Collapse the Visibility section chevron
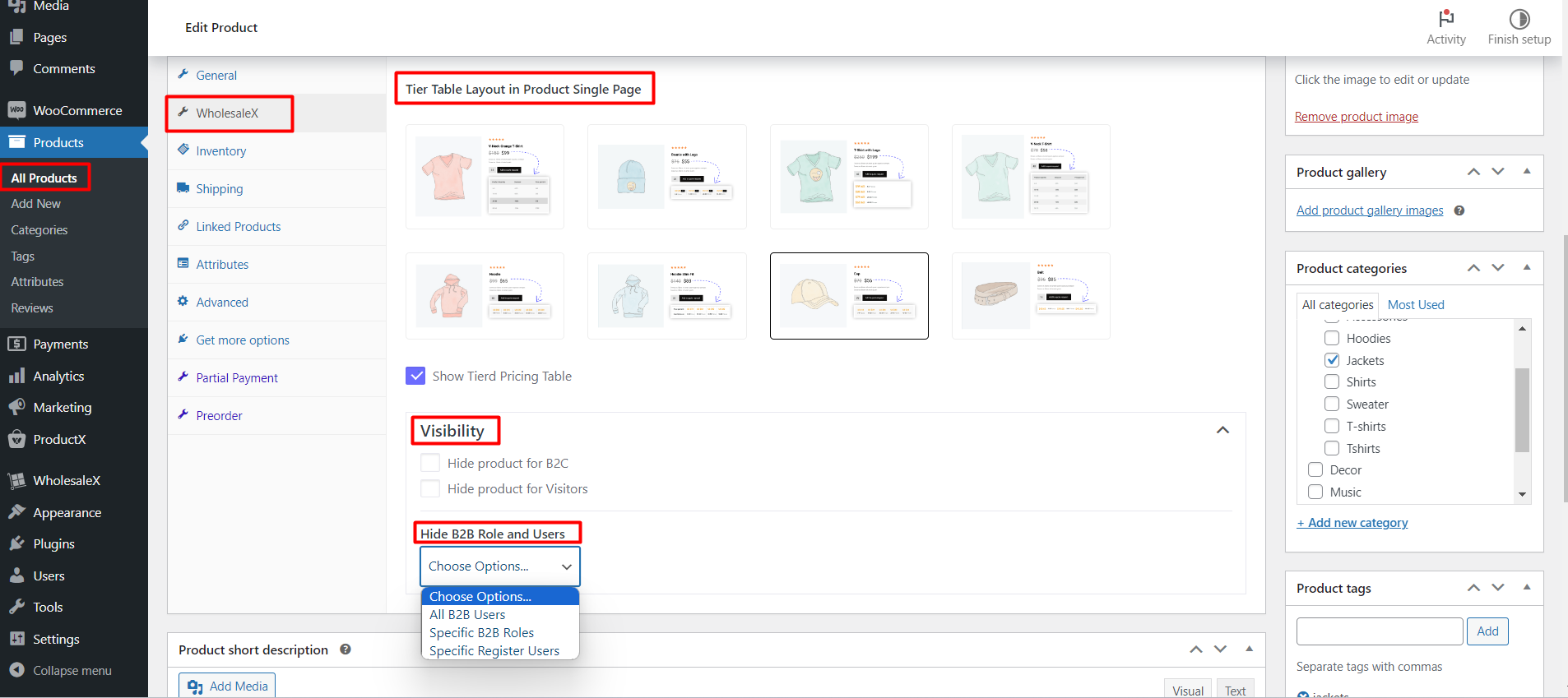This screenshot has width=1568, height=698. coord(1223,430)
